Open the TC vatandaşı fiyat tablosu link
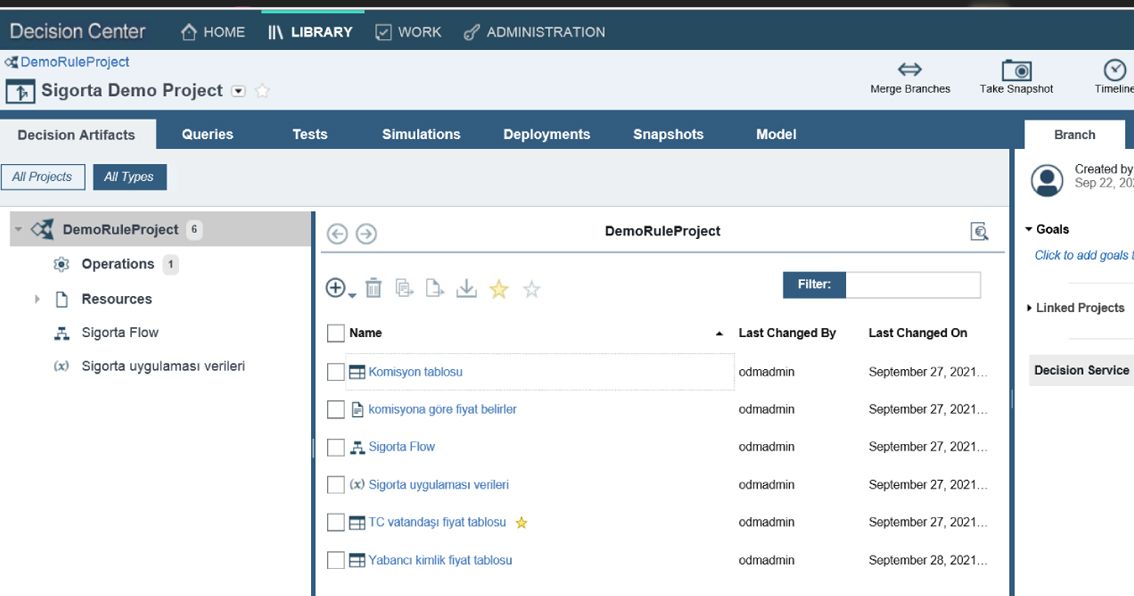 click(x=437, y=522)
